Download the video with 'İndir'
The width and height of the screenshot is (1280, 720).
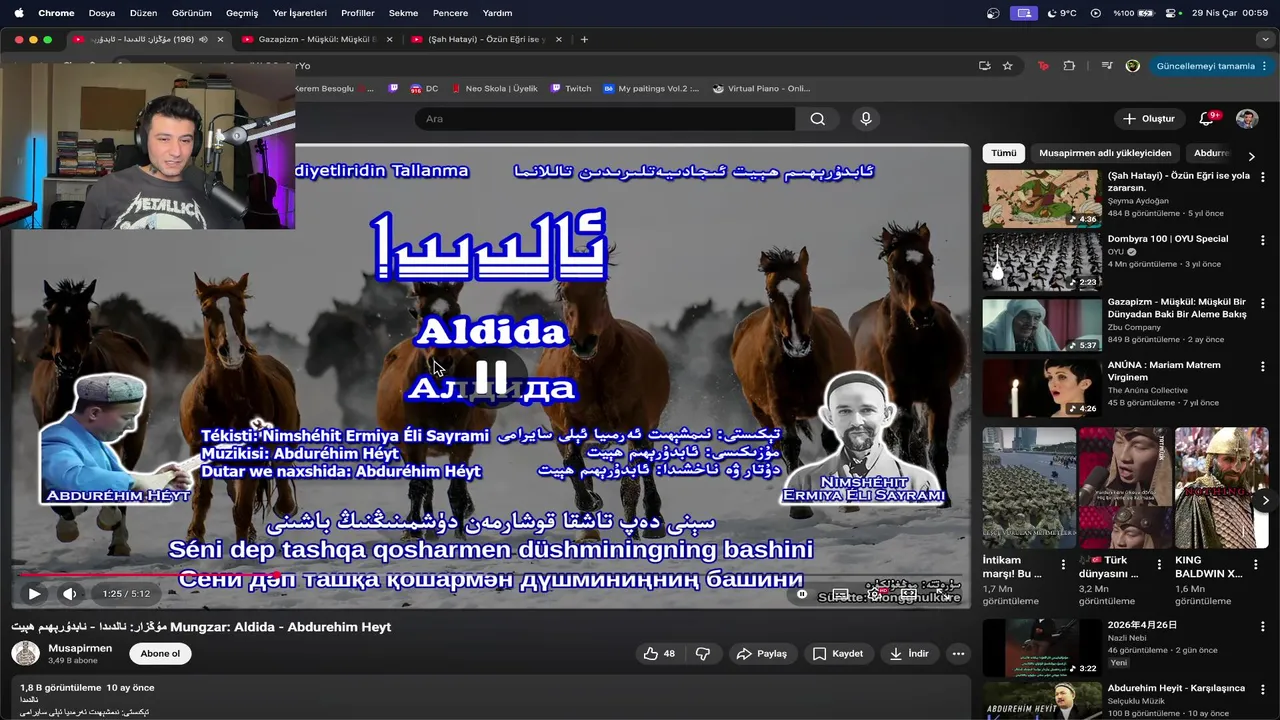(x=909, y=653)
